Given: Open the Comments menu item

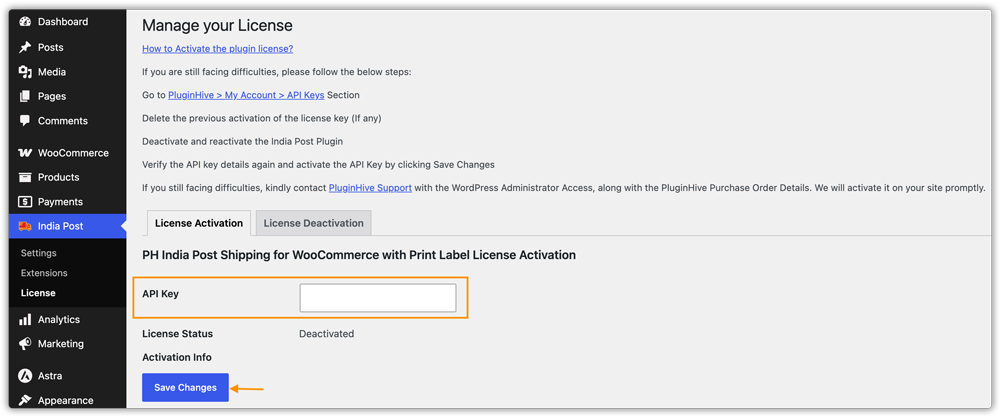Looking at the screenshot, I should tap(68, 121).
